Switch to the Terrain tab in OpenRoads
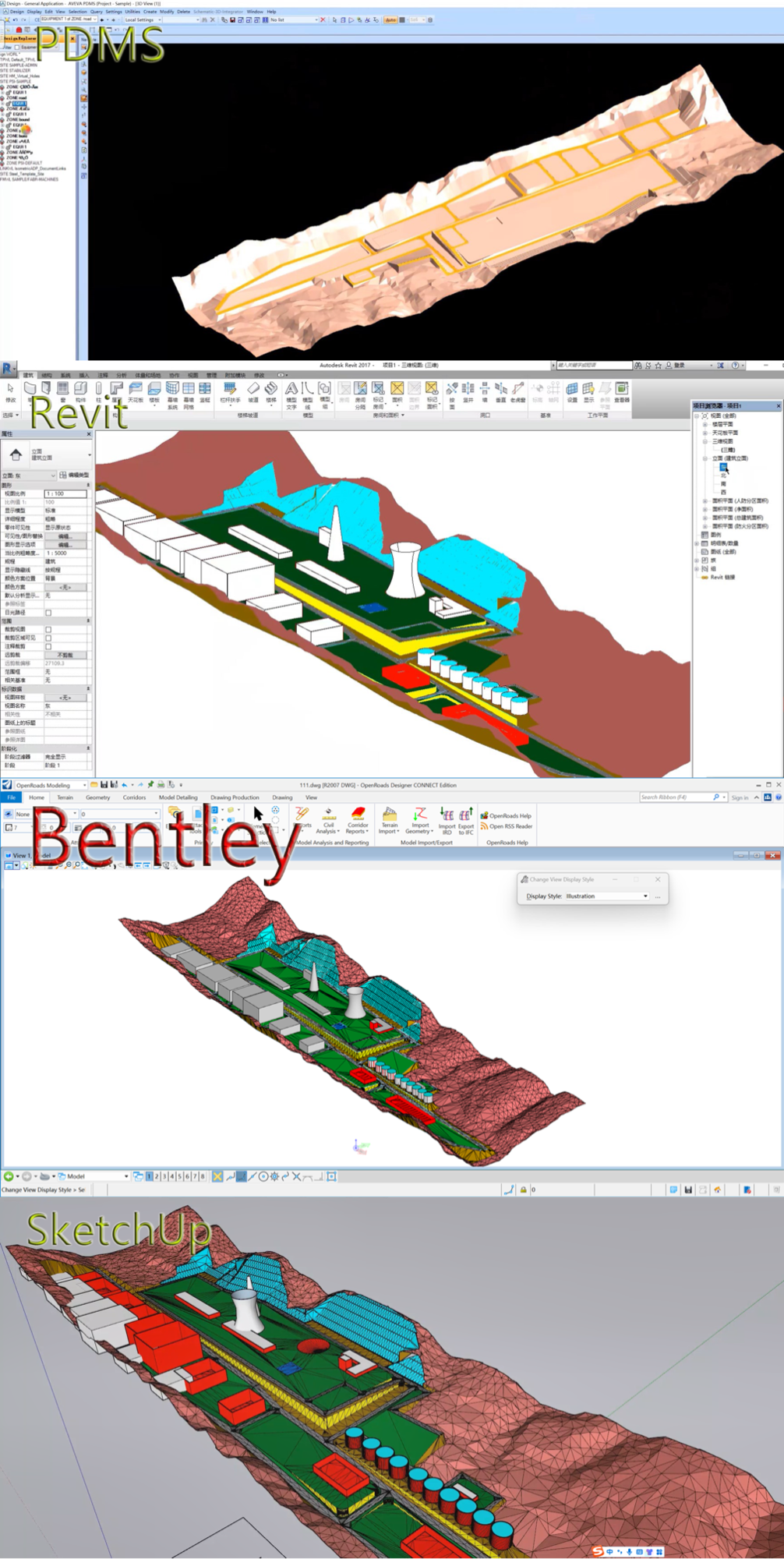784x1559 pixels. [65, 797]
